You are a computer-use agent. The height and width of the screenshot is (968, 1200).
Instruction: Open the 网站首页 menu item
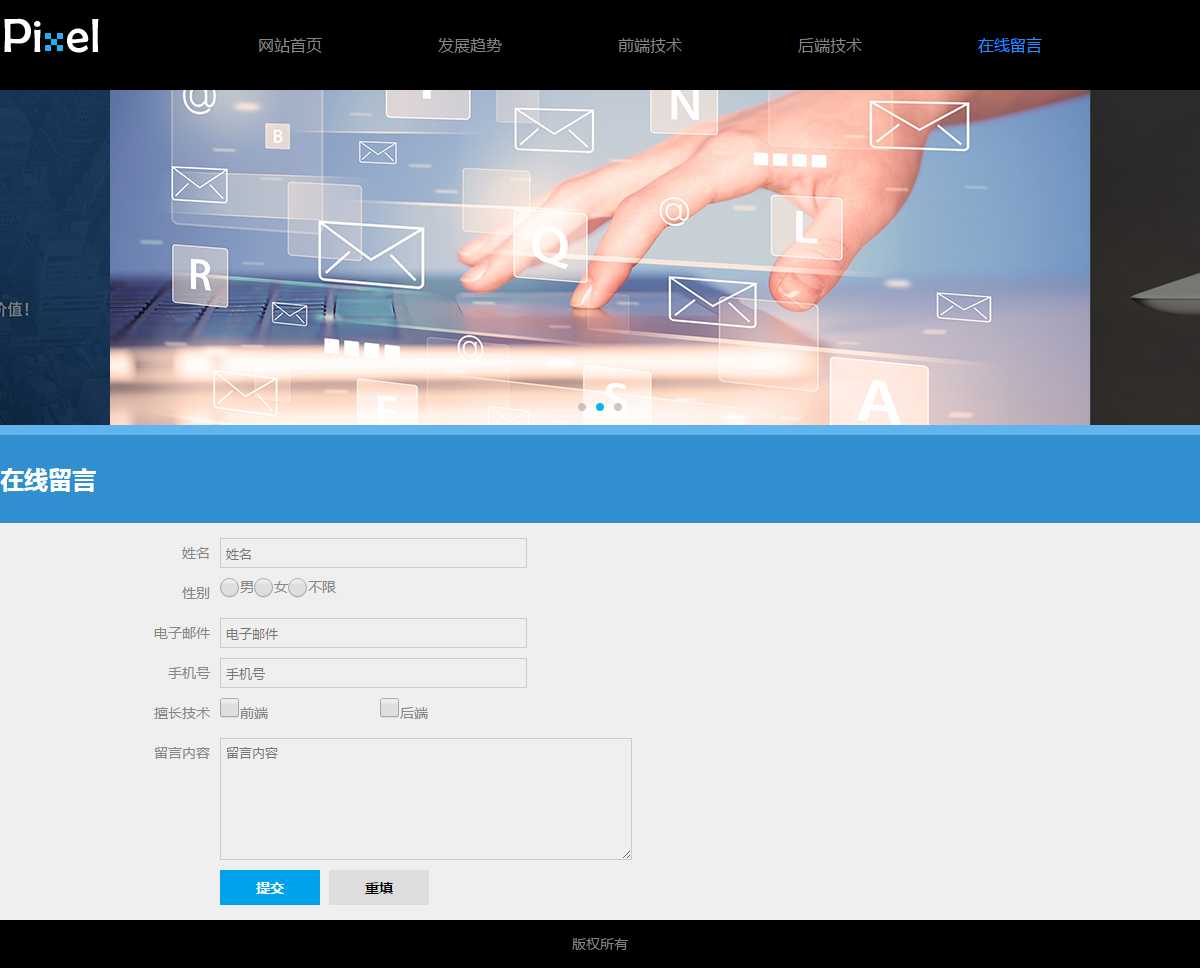(290, 45)
